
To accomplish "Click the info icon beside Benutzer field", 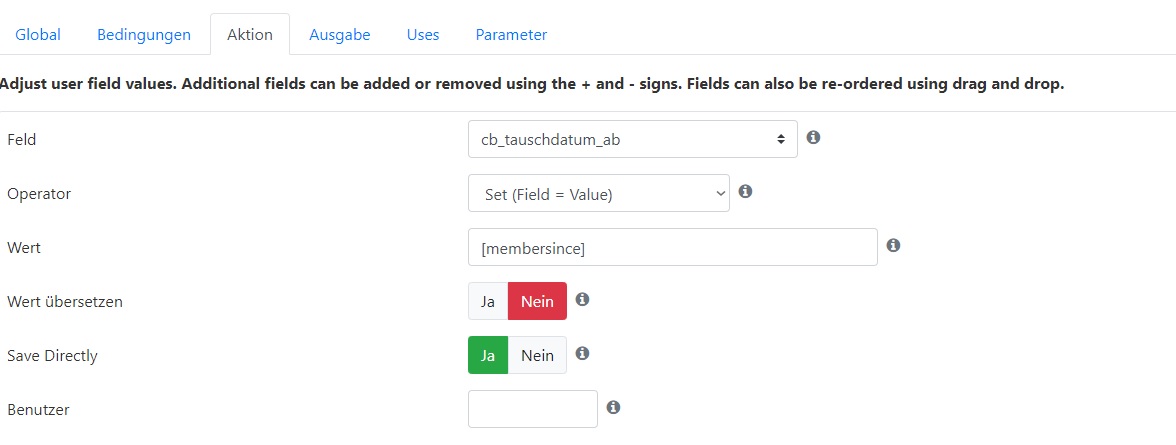I will click(613, 407).
